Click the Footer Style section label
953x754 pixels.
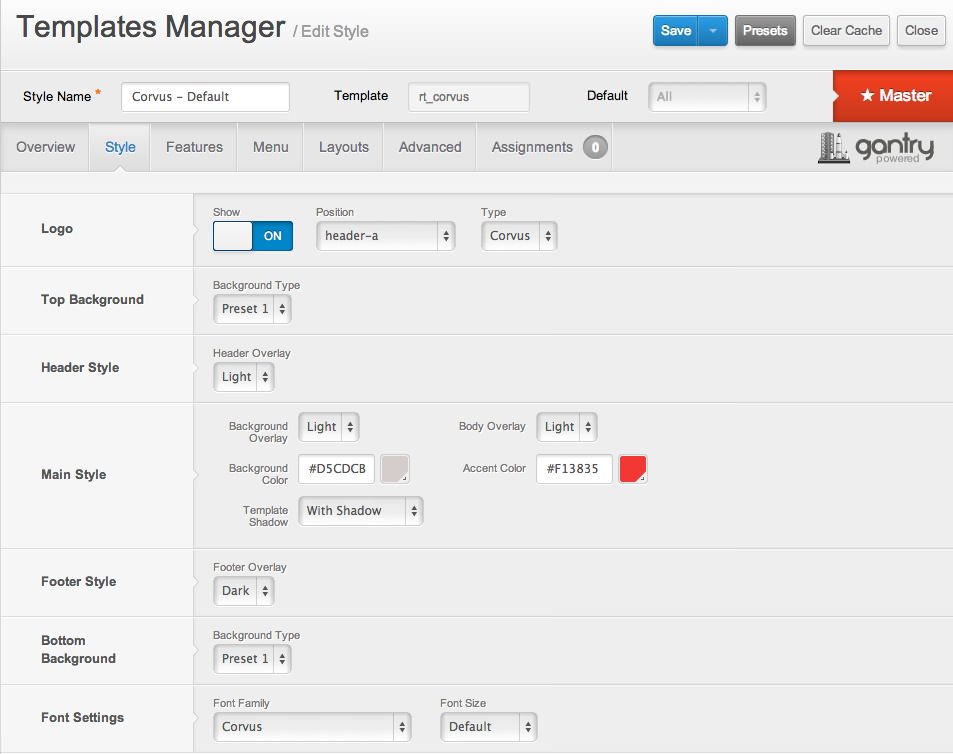click(78, 581)
